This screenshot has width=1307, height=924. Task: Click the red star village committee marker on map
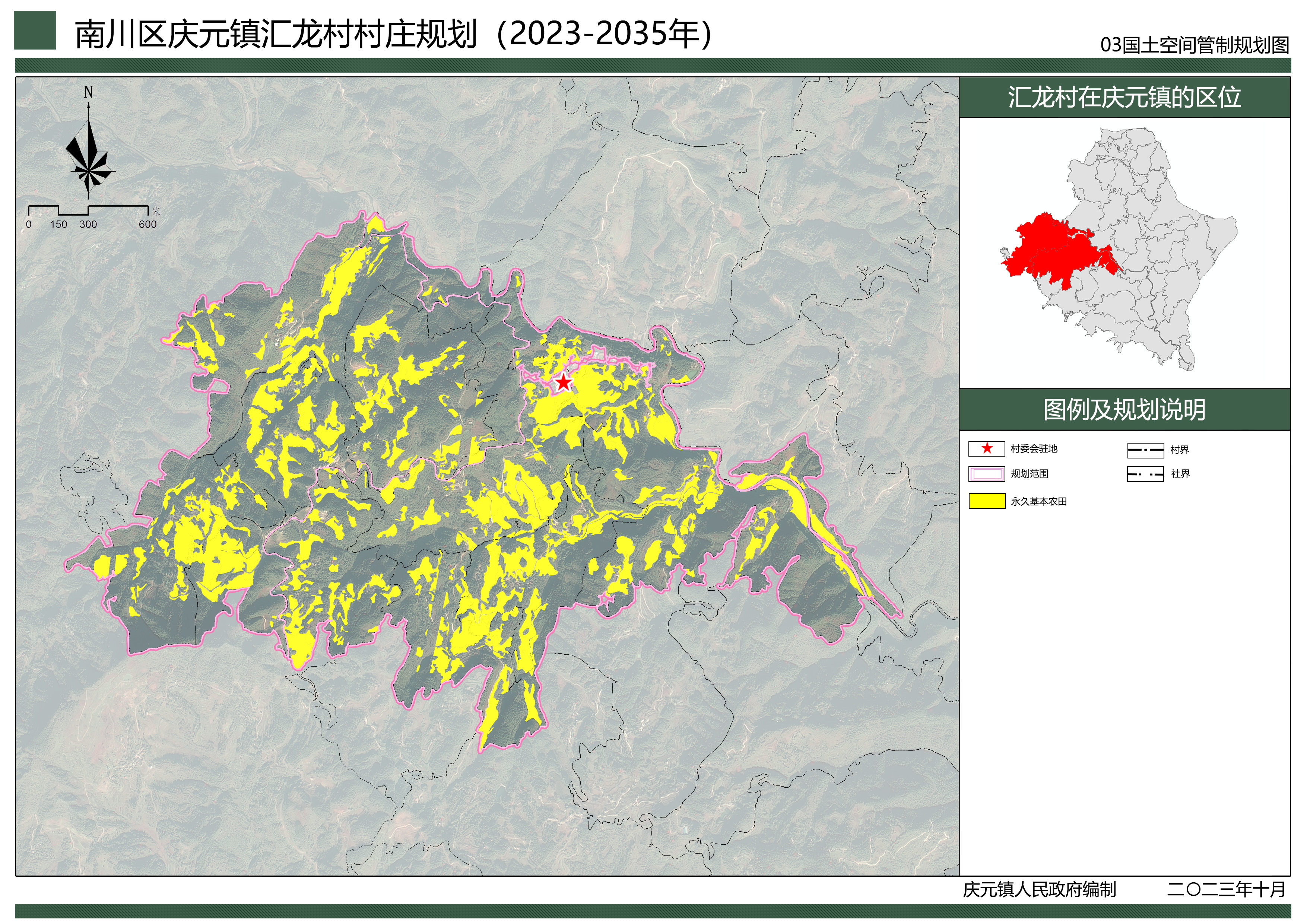[563, 382]
